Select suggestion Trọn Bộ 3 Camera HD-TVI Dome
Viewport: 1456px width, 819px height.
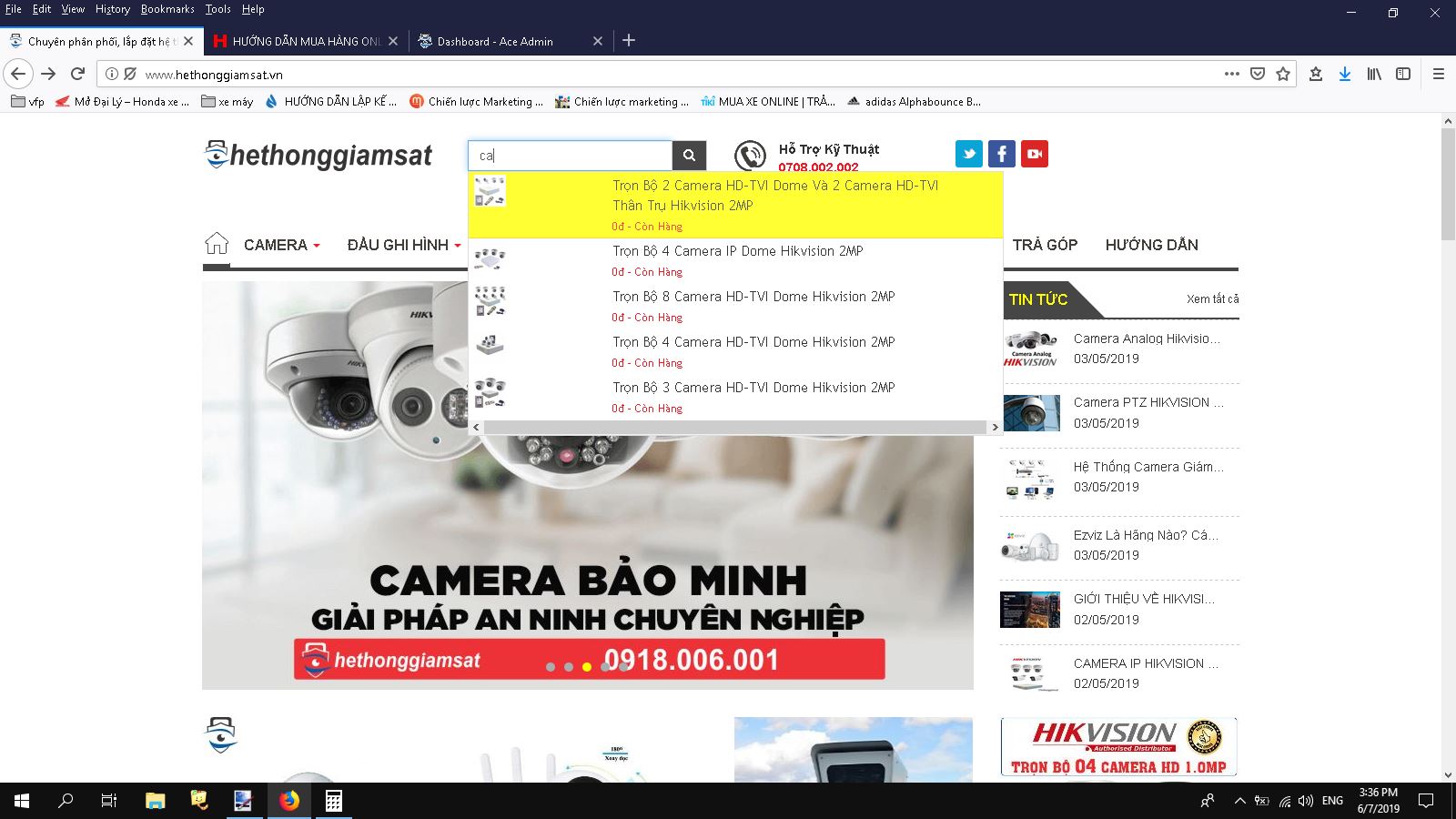[x=735, y=397]
